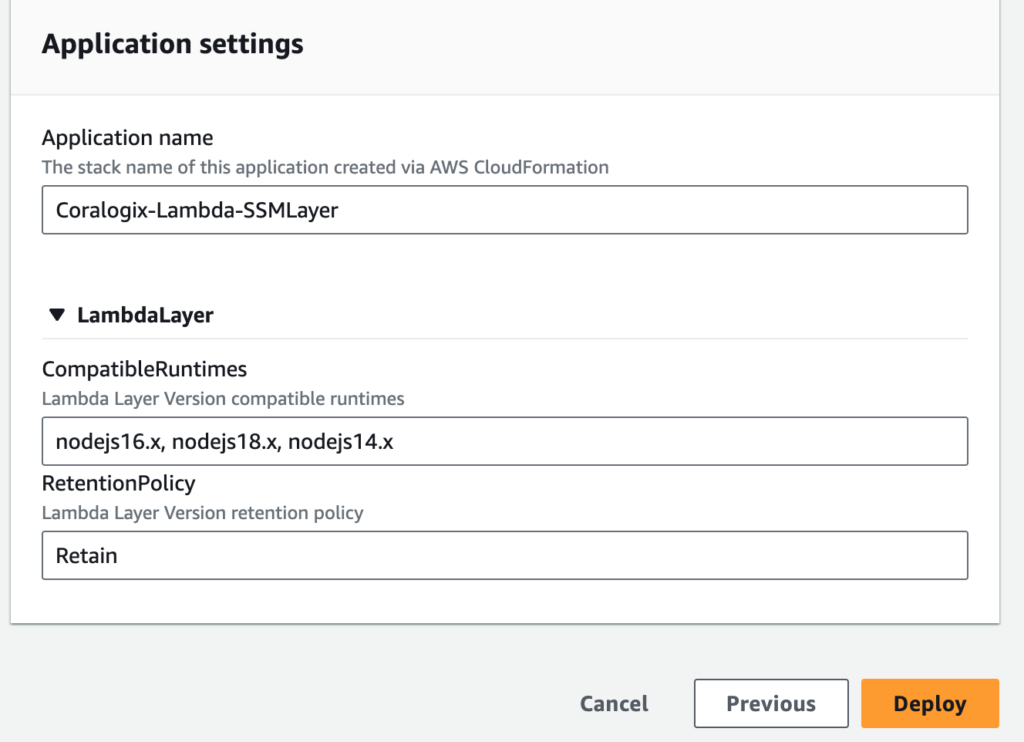Go back with the Previous button
Image resolution: width=1024 pixels, height=742 pixels.
(771, 703)
